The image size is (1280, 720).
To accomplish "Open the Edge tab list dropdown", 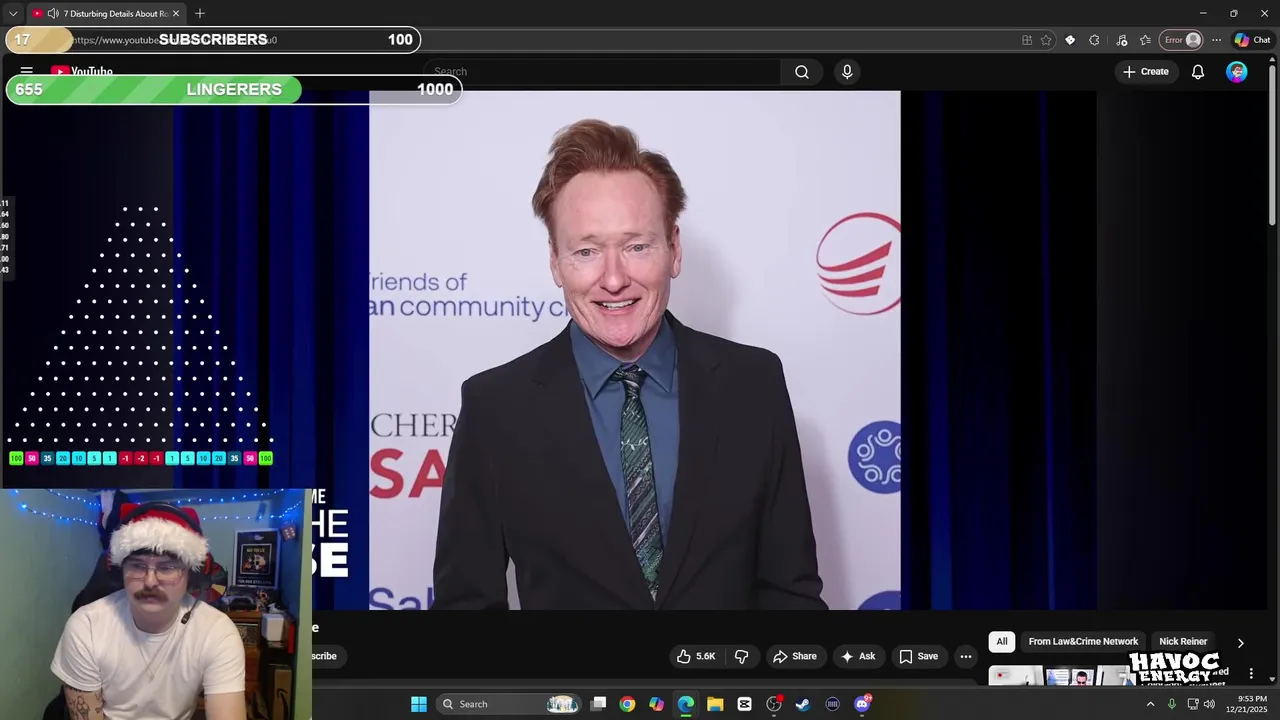I will 13,13.
